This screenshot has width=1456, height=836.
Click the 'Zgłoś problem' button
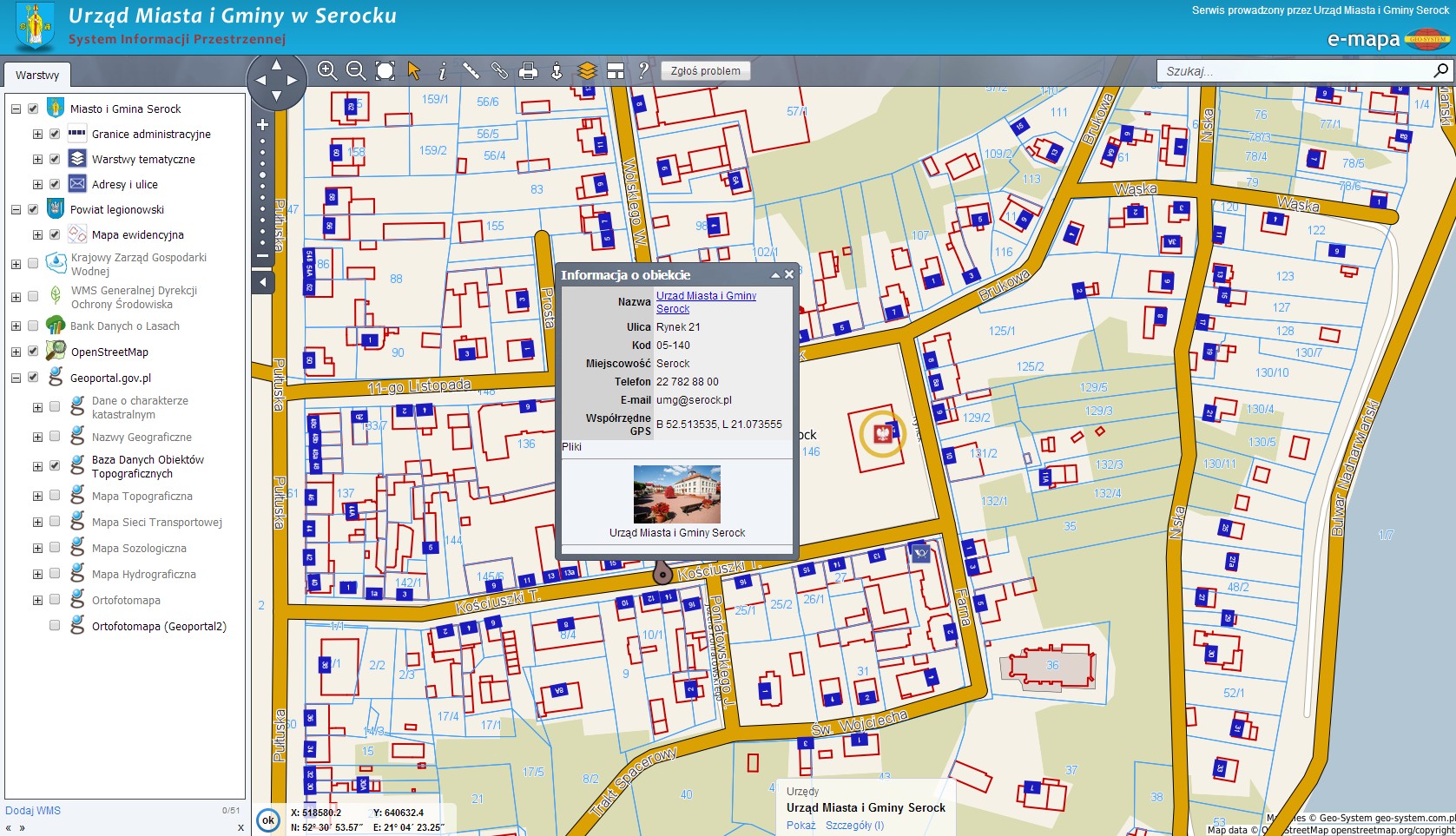(705, 71)
